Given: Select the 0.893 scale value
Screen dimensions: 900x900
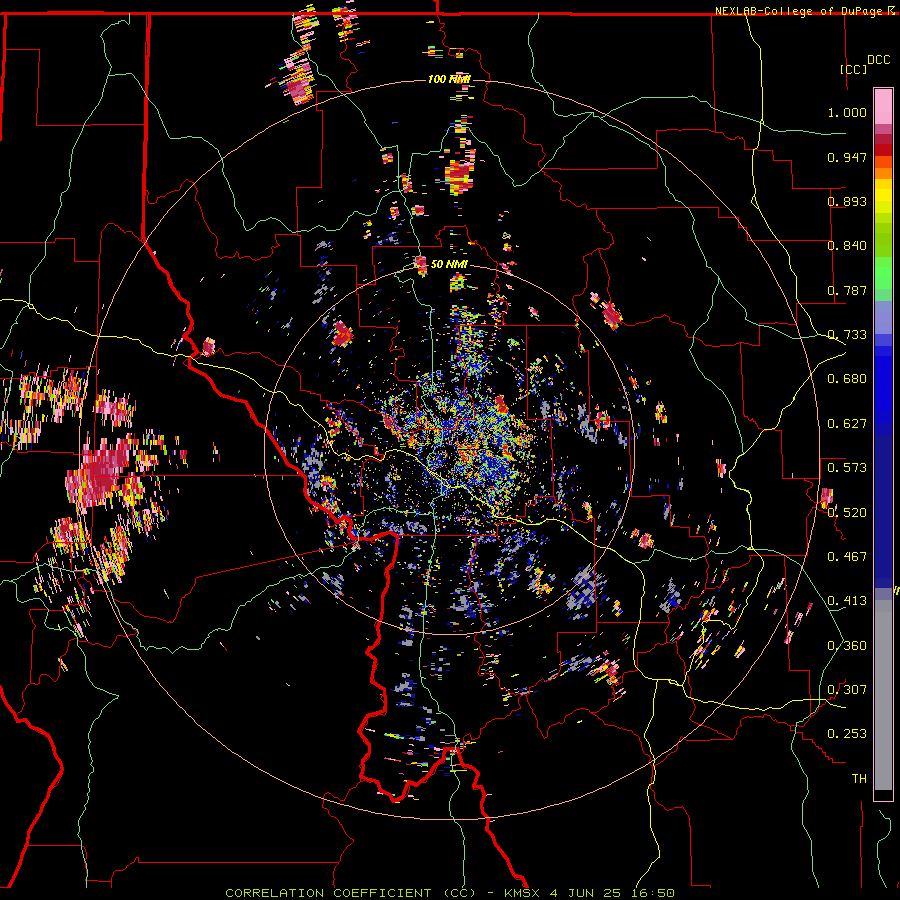Looking at the screenshot, I should pyautogui.click(x=847, y=201).
